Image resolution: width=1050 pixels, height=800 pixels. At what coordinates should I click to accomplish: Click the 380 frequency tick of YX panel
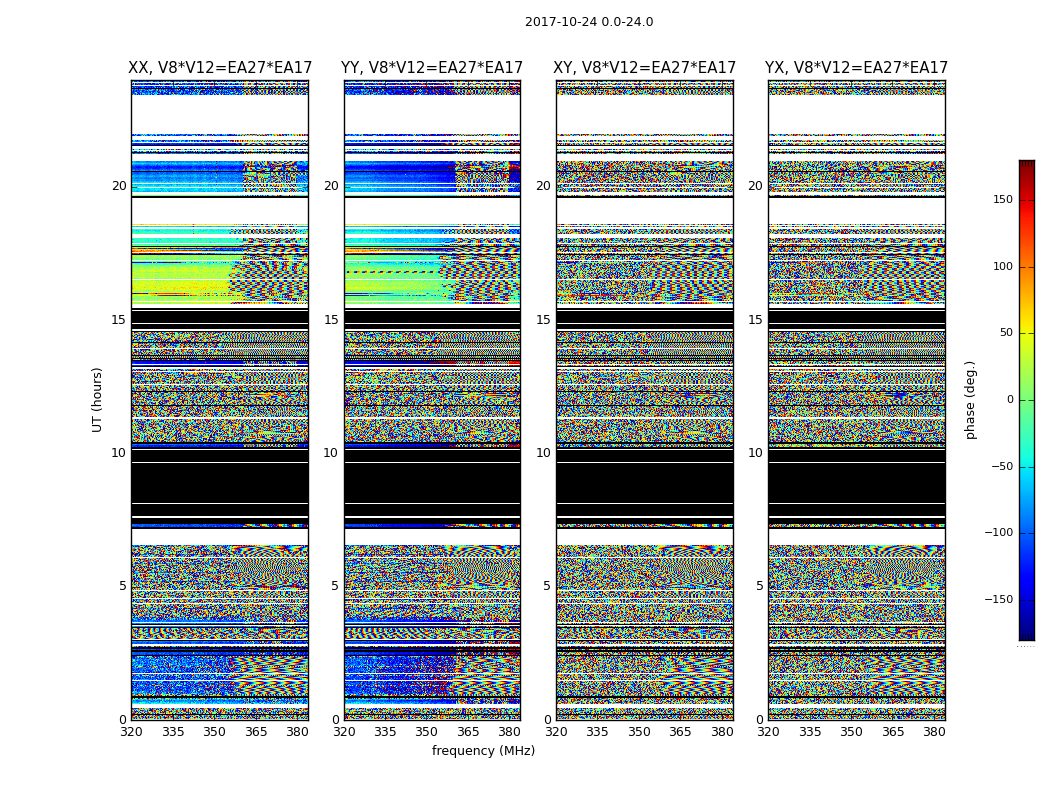pos(934,732)
